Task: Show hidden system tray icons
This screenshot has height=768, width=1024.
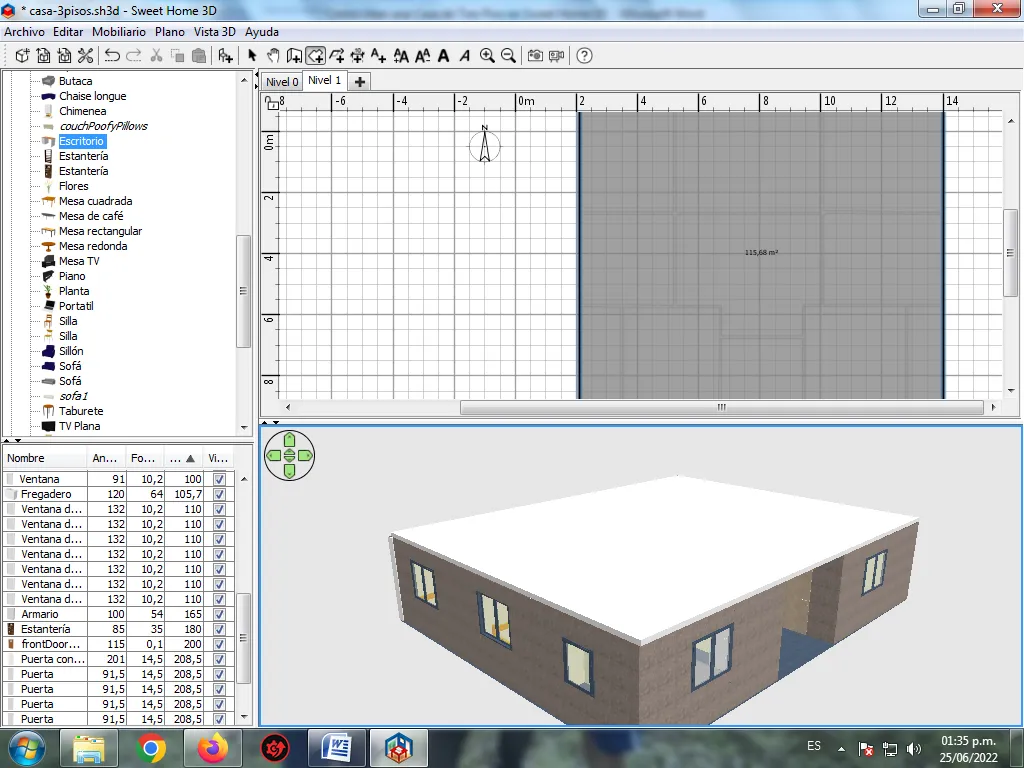Action: tap(841, 749)
